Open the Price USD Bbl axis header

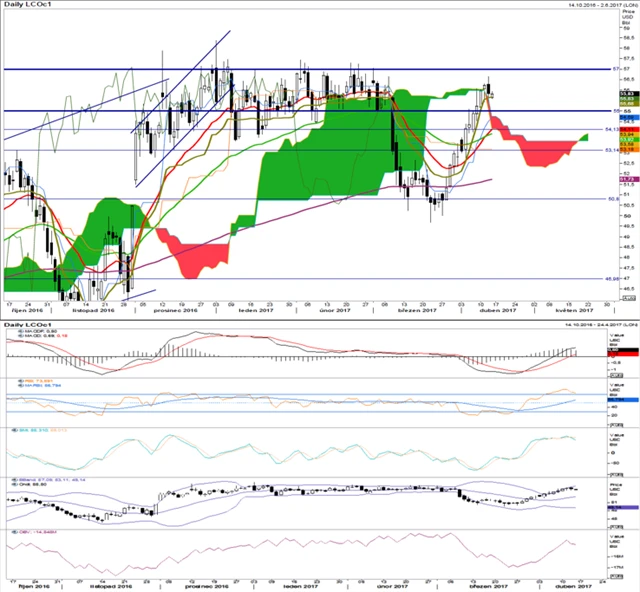pos(627,17)
